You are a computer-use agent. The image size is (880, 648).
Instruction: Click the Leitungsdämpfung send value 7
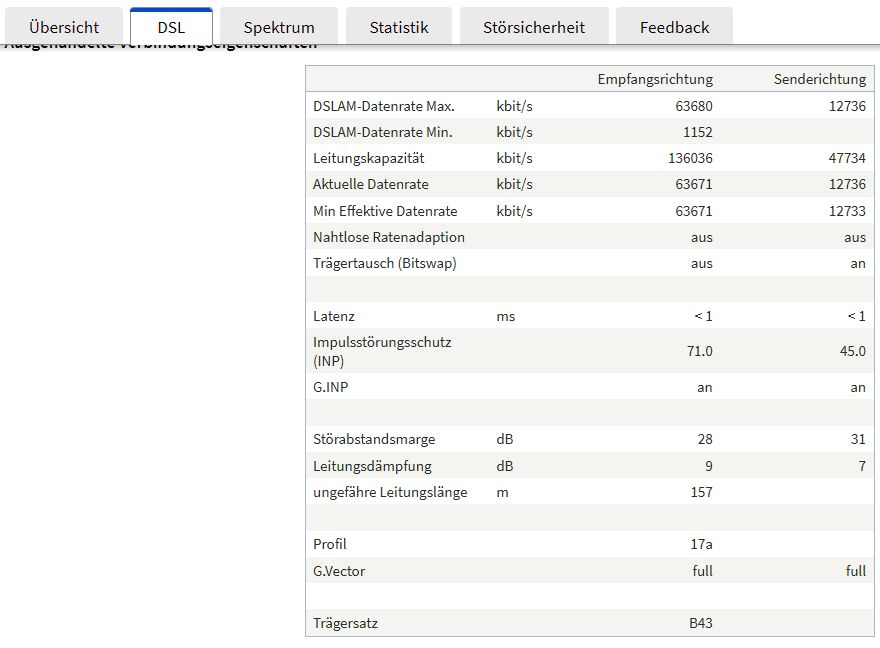pyautogui.click(x=862, y=466)
